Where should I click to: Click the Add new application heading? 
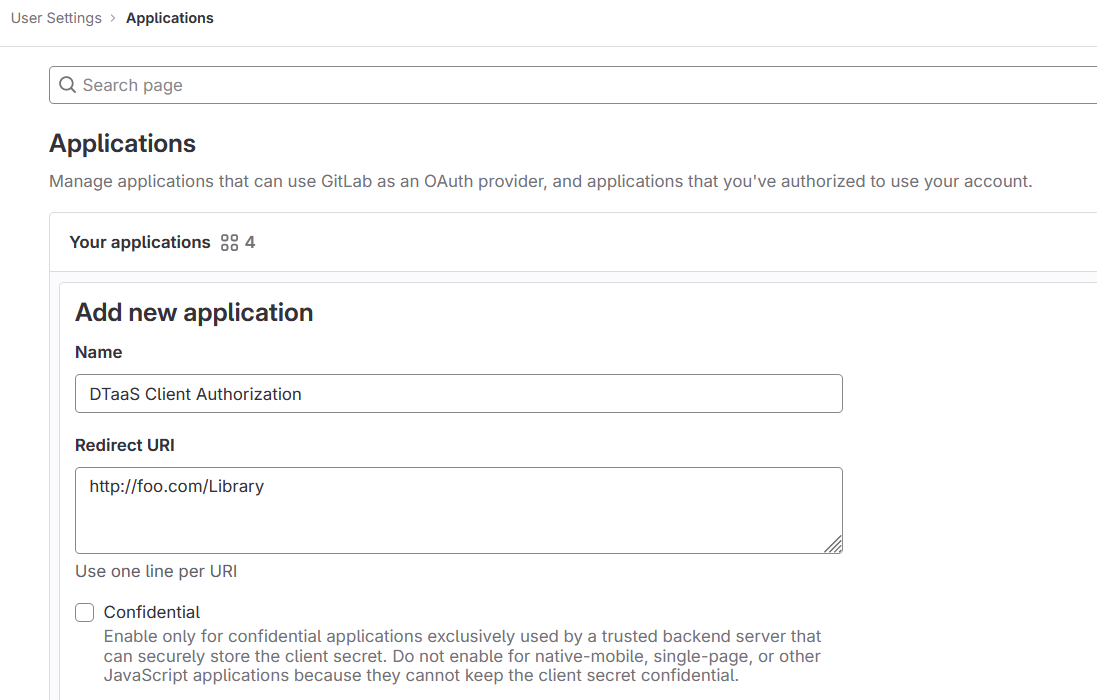194,312
